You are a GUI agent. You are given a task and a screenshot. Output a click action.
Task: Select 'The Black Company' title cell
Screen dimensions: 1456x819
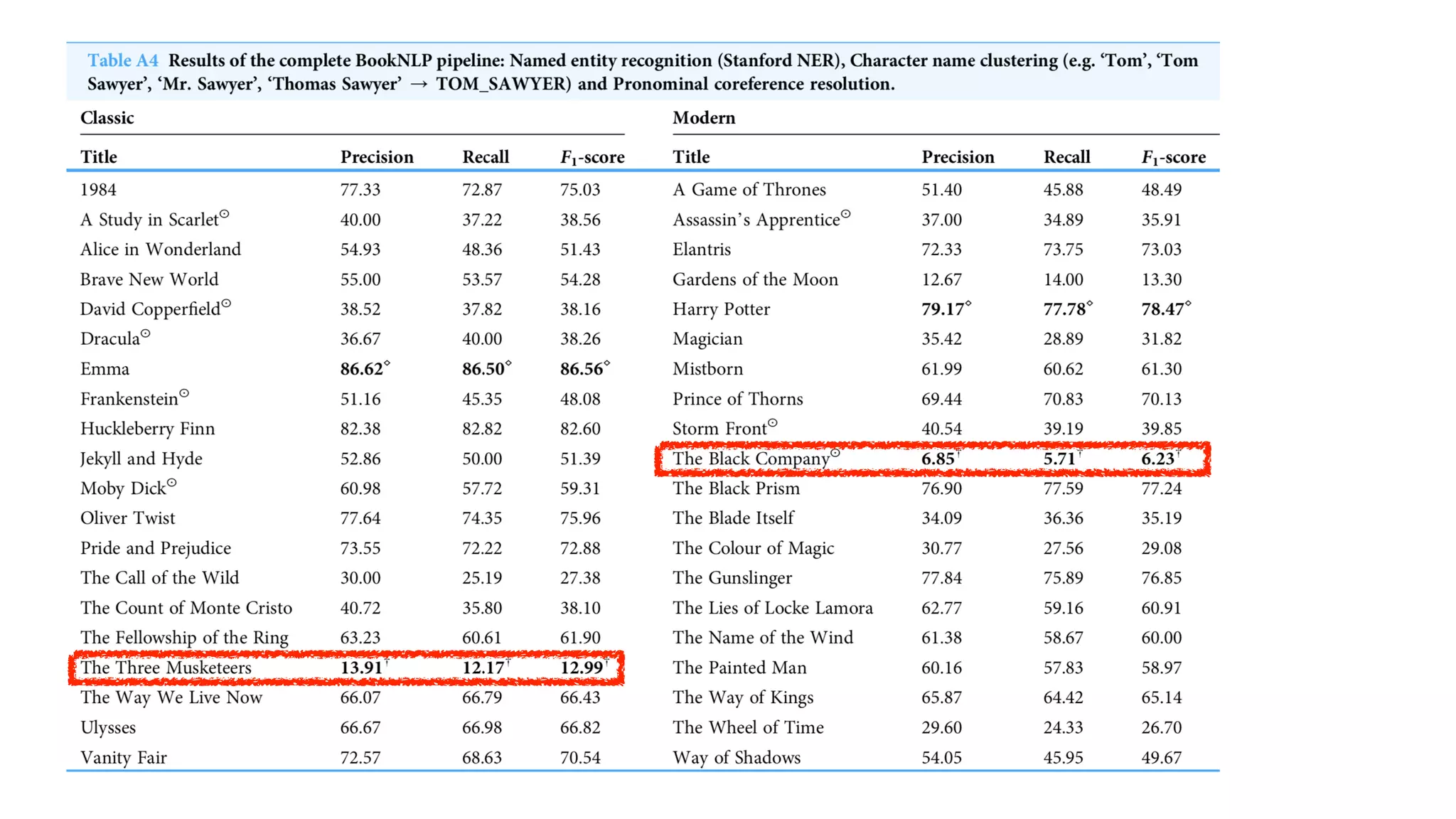click(x=751, y=459)
